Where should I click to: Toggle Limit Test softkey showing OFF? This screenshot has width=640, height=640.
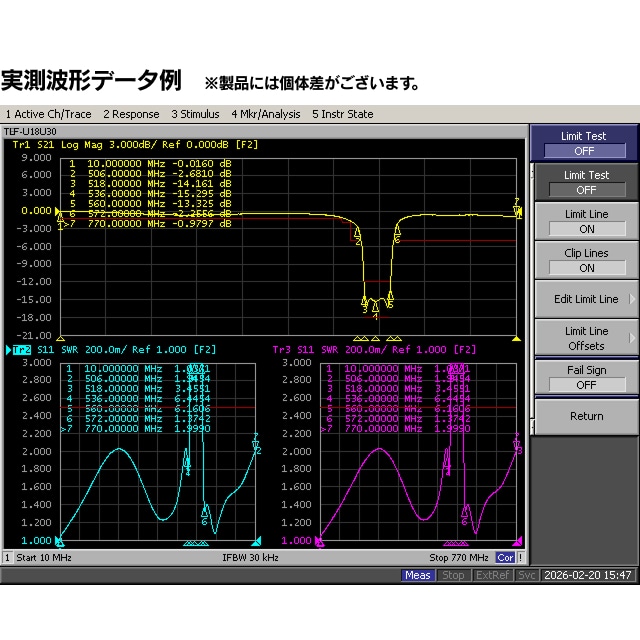(x=585, y=182)
